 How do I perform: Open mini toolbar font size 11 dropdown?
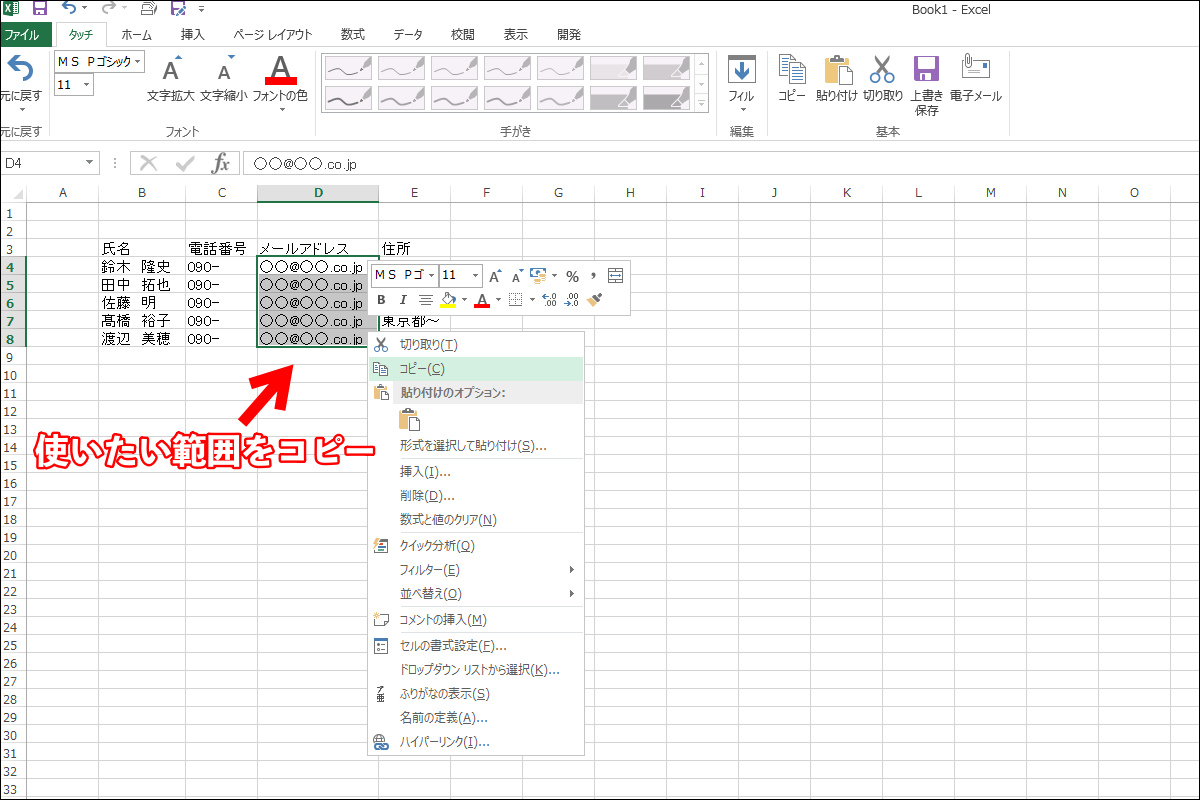point(475,275)
